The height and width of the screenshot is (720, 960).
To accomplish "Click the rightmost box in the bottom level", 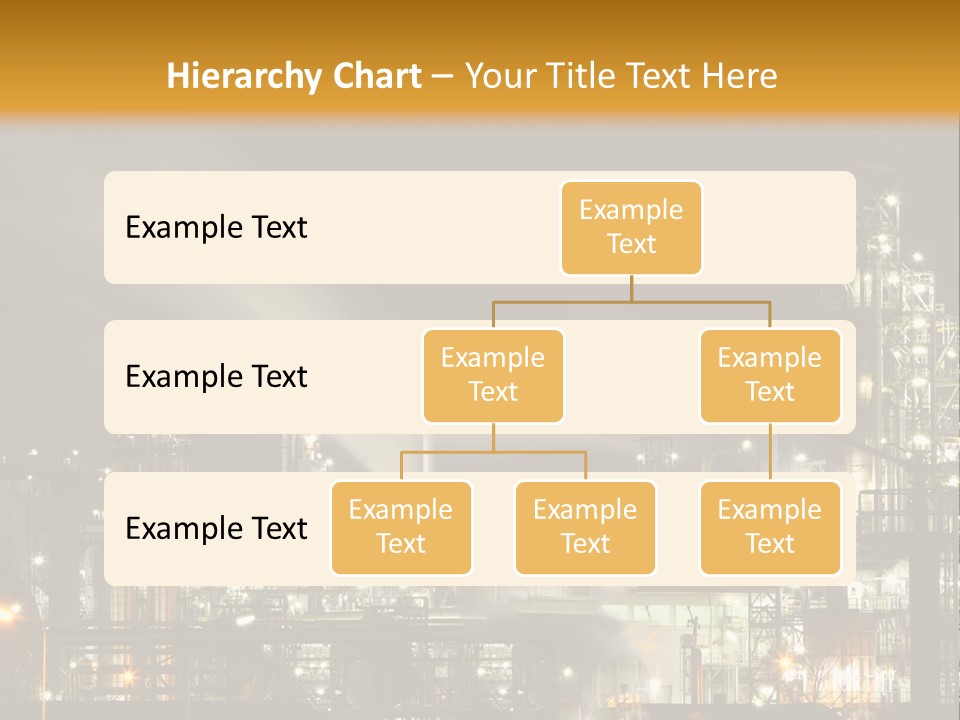I will pos(770,528).
